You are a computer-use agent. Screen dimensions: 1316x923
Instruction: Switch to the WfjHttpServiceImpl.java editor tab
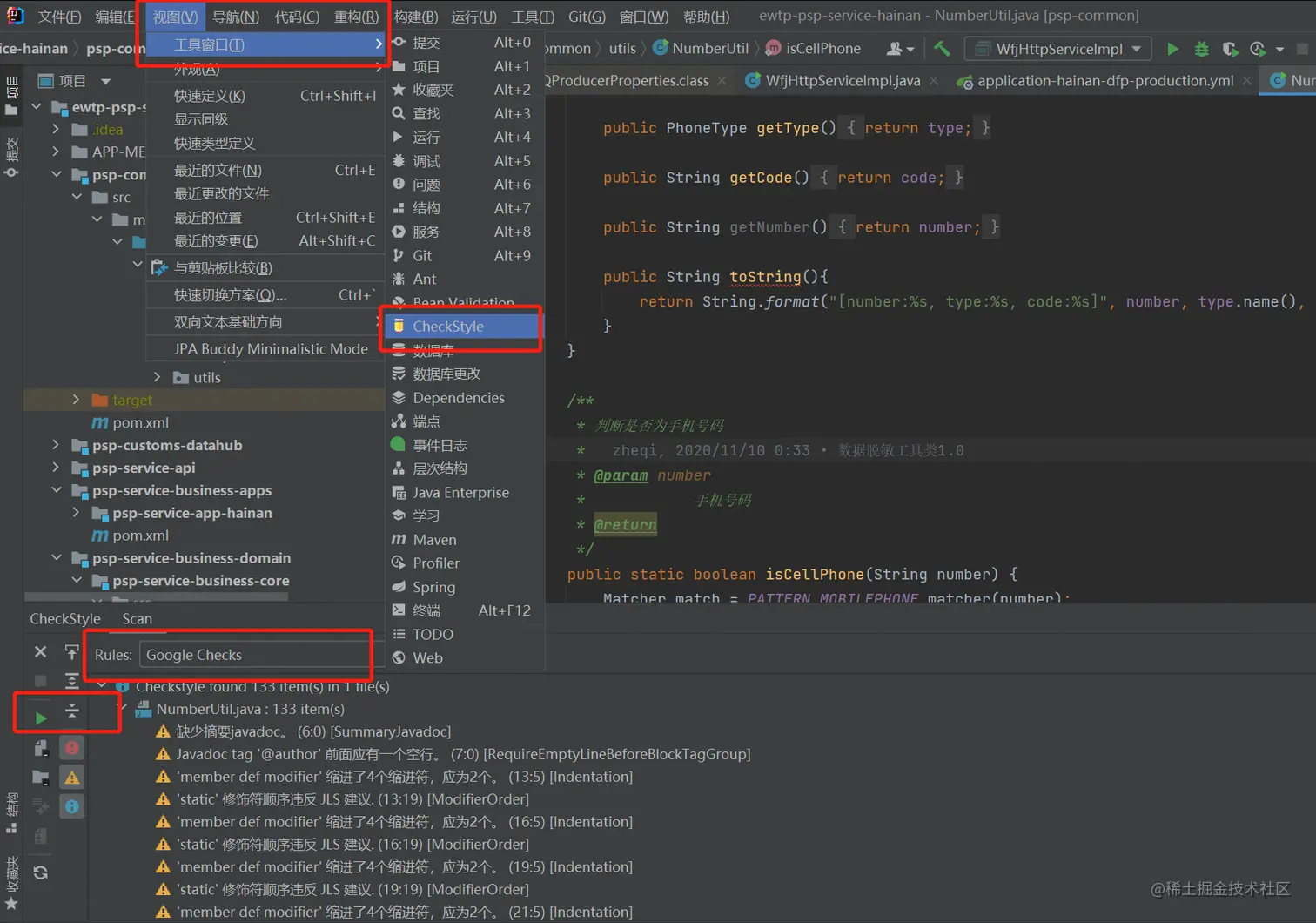(x=843, y=80)
